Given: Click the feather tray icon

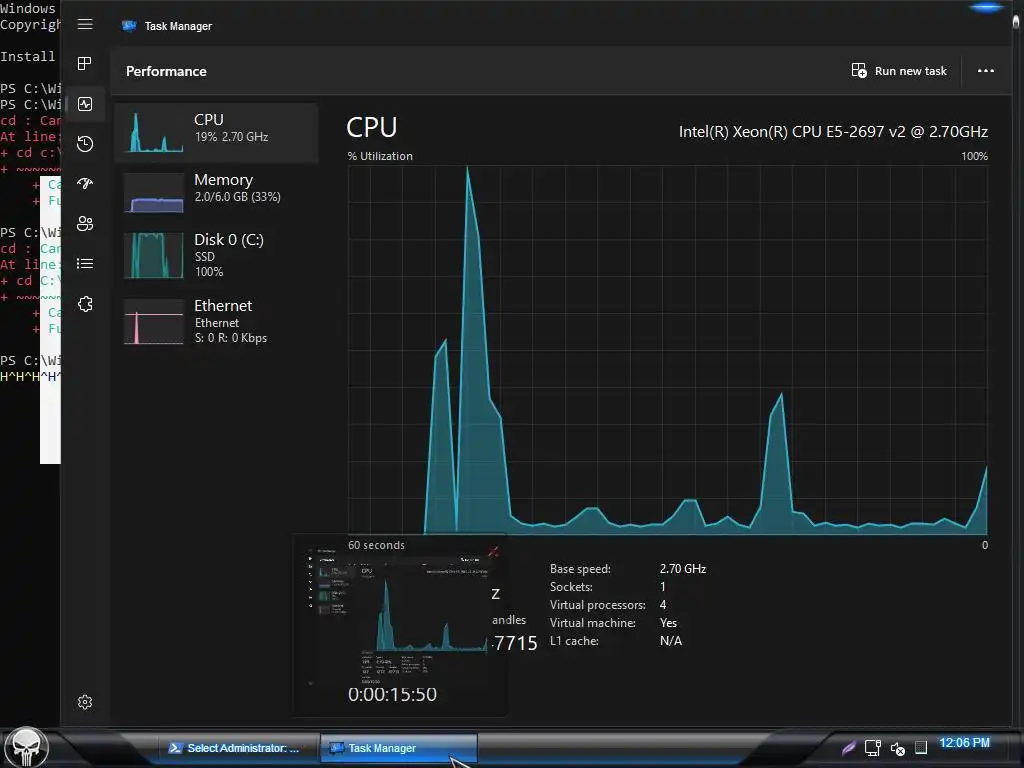Looking at the screenshot, I should pos(848,748).
